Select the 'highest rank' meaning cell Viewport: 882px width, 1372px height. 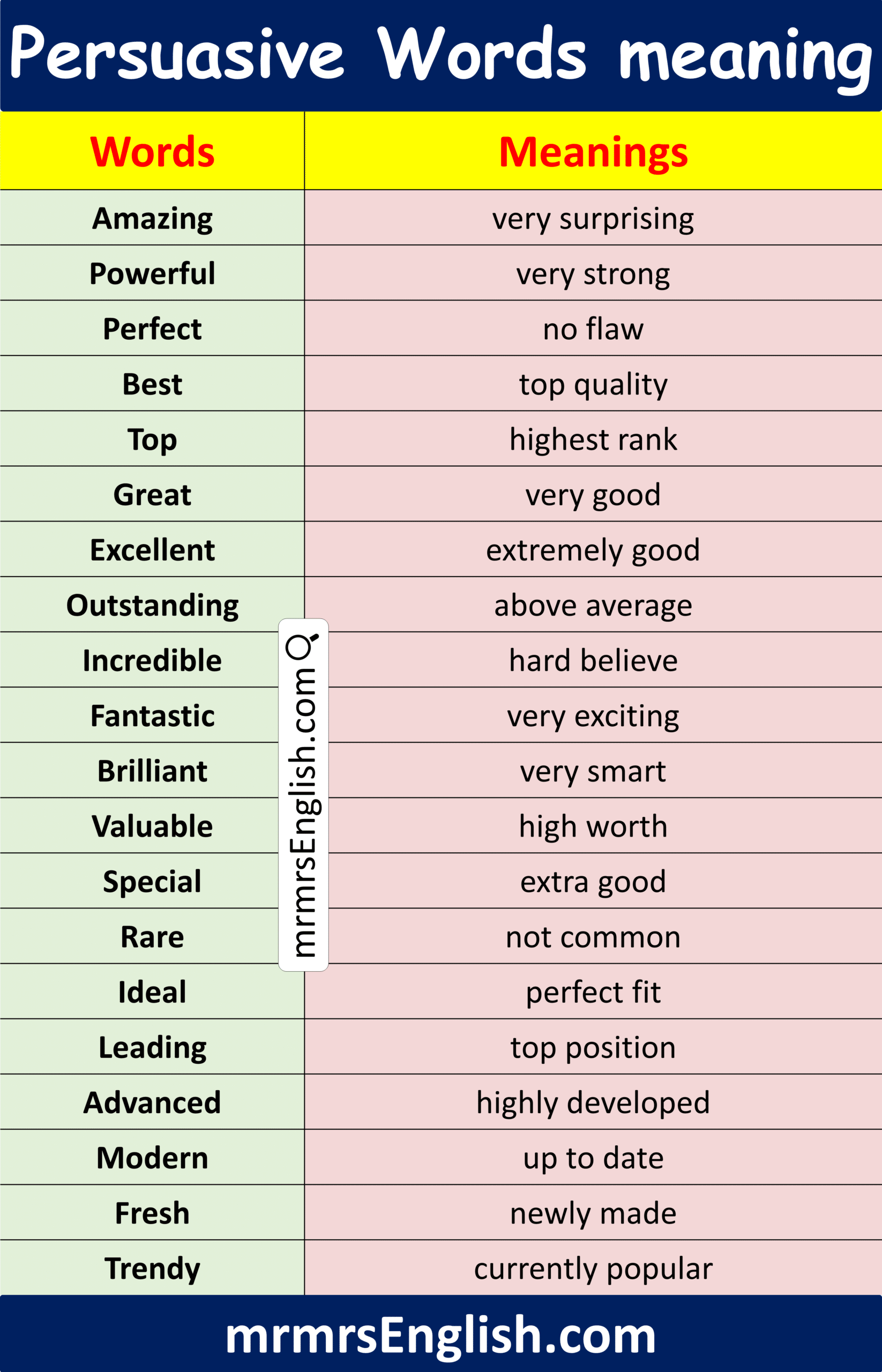pos(593,439)
